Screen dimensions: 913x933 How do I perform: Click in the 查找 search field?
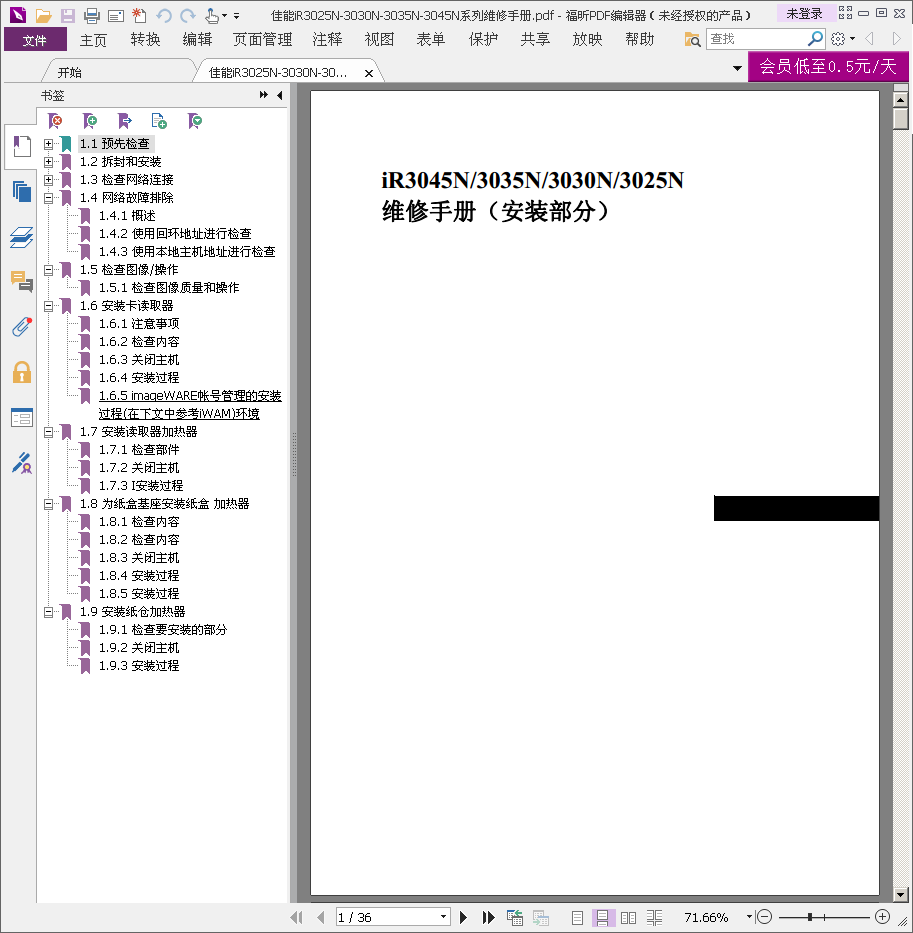(x=756, y=39)
